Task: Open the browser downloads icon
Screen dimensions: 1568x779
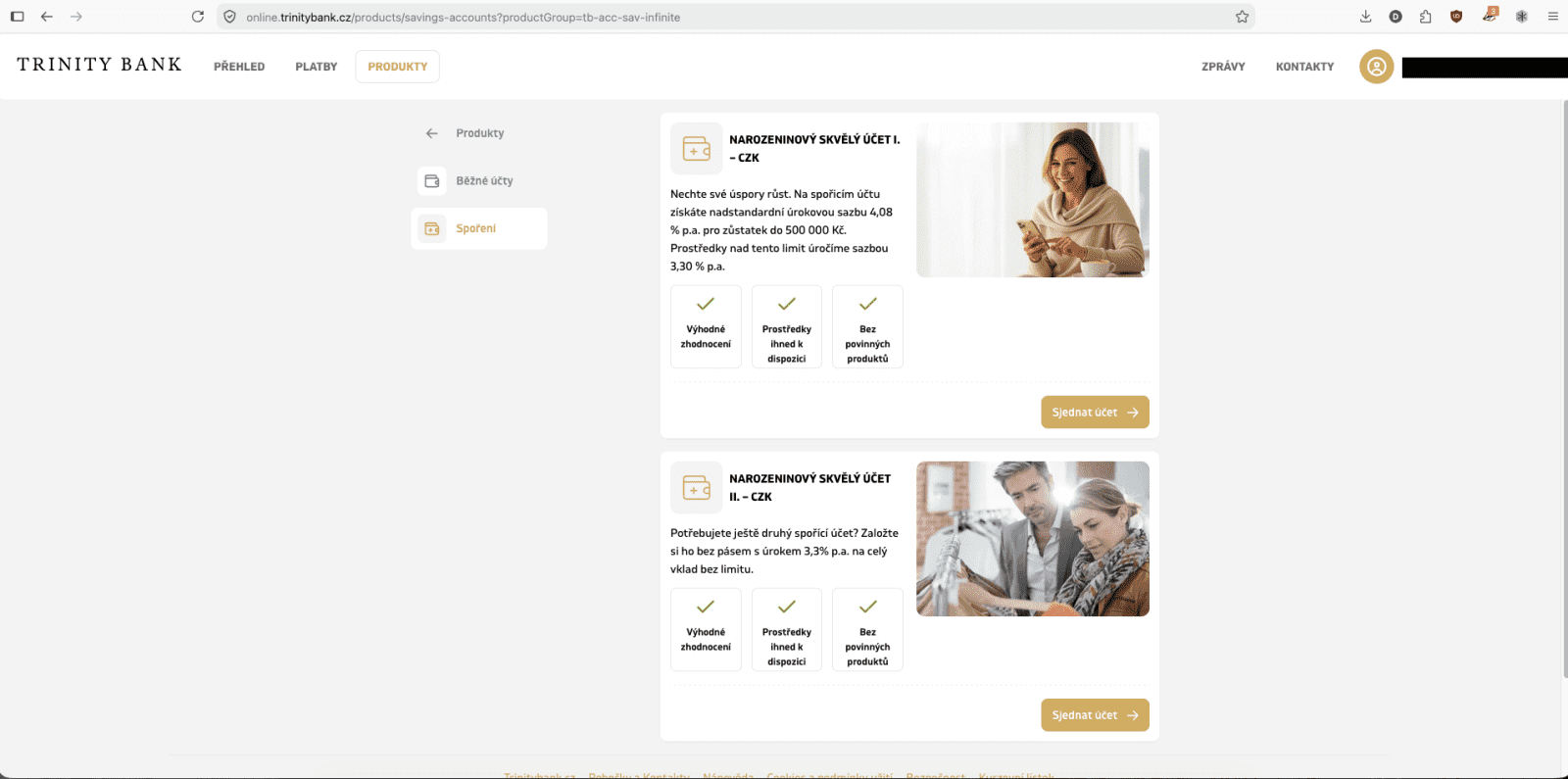Action: click(1365, 17)
